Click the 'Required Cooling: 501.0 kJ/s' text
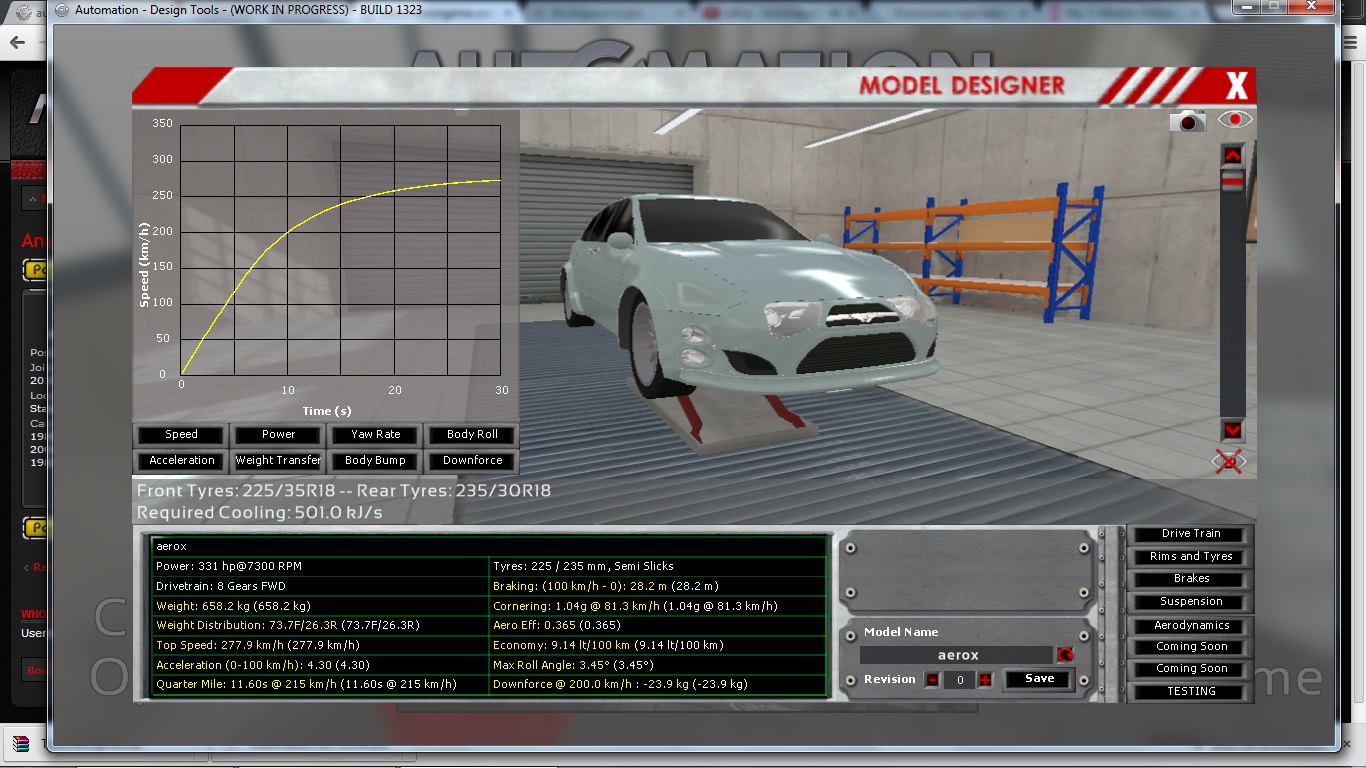 pyautogui.click(x=260, y=513)
